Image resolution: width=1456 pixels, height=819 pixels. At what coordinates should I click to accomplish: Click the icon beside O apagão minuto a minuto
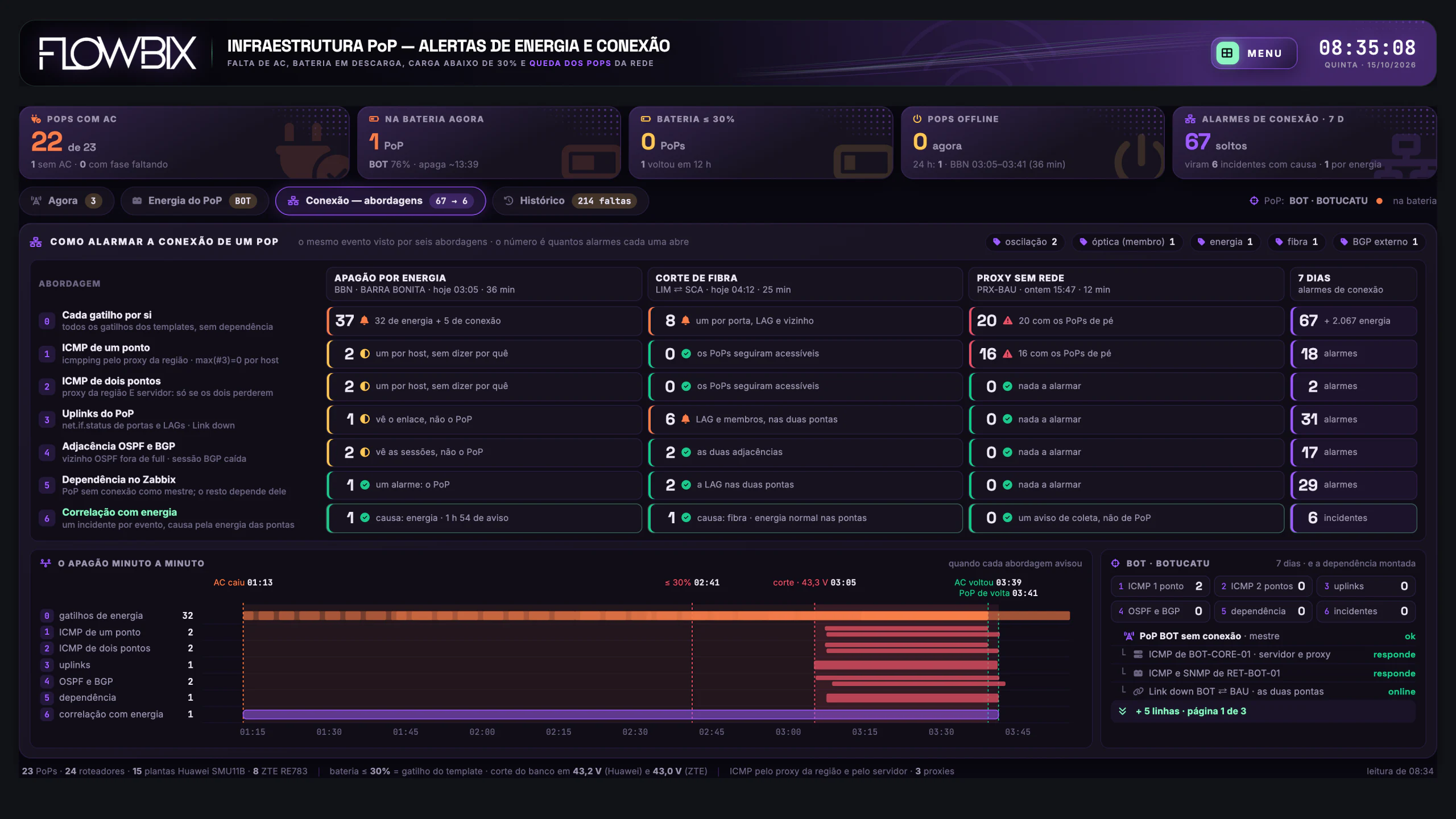click(46, 563)
